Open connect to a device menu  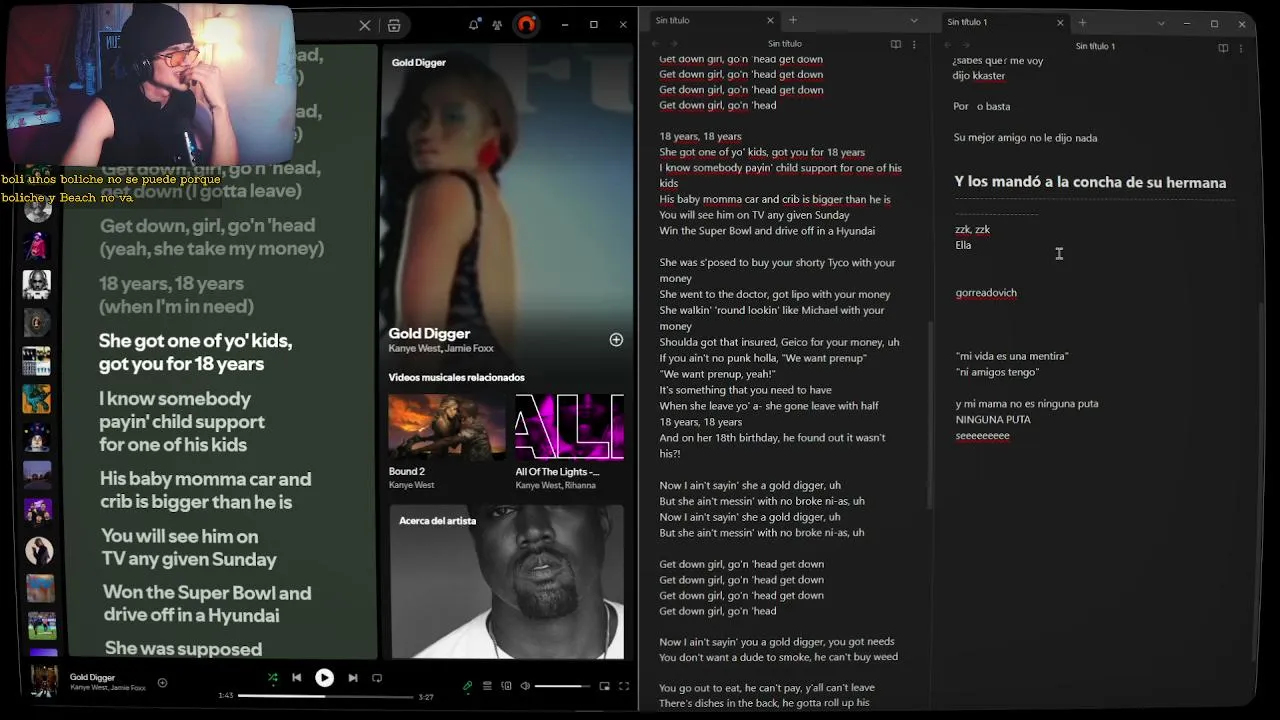[x=506, y=686]
